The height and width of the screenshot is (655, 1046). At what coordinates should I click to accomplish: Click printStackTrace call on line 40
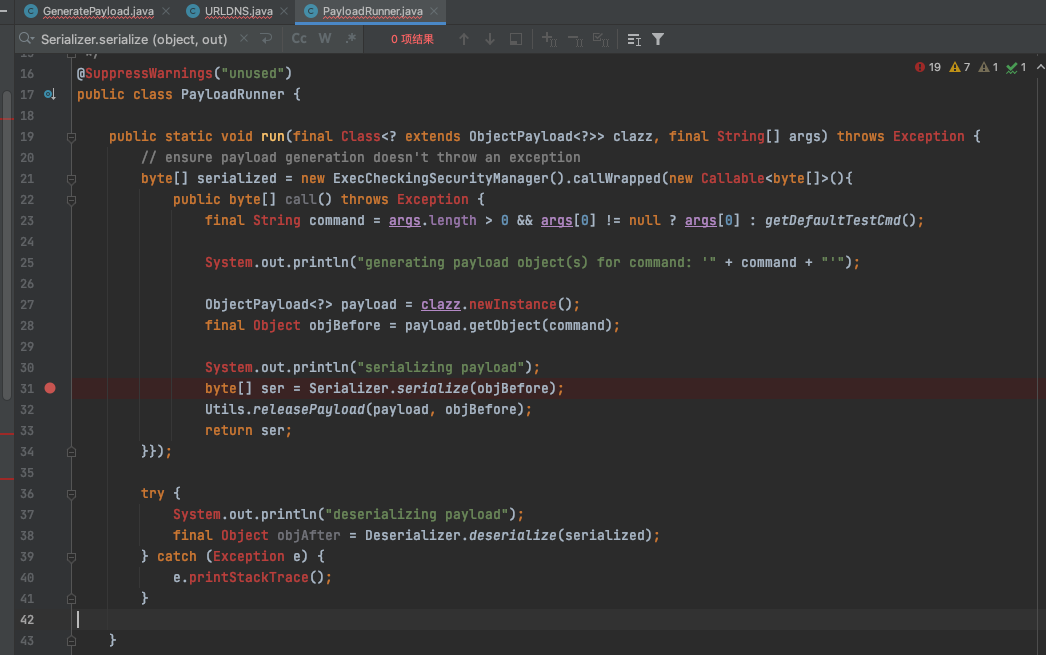(x=249, y=578)
